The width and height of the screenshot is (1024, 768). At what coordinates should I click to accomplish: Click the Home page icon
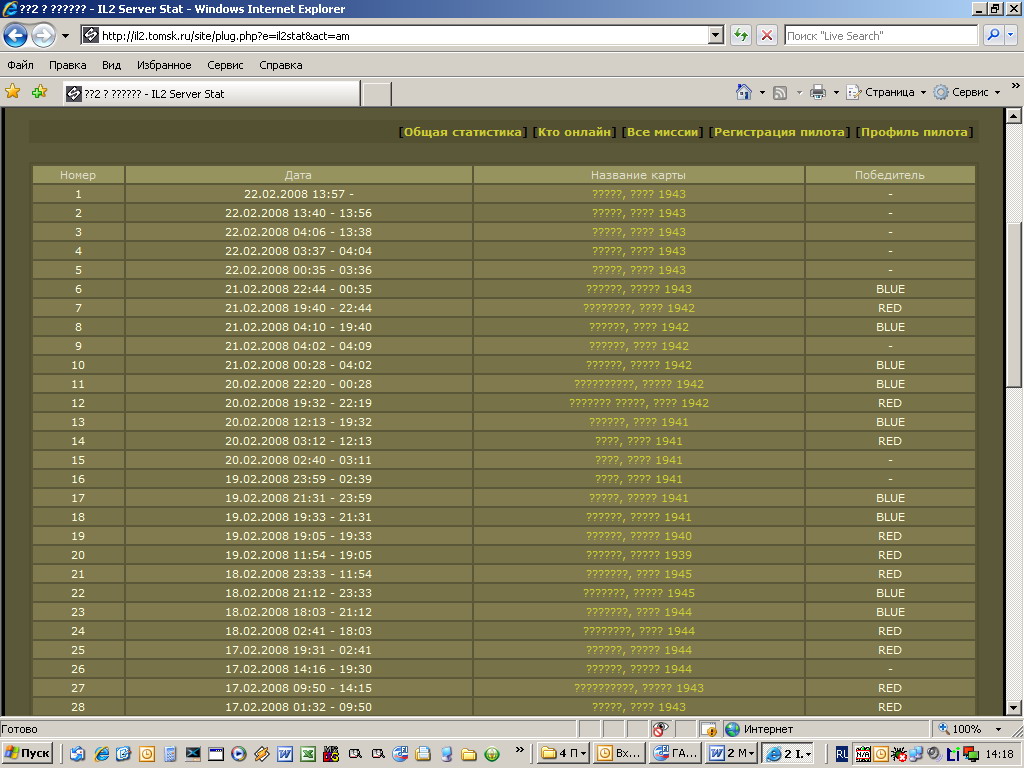743,92
